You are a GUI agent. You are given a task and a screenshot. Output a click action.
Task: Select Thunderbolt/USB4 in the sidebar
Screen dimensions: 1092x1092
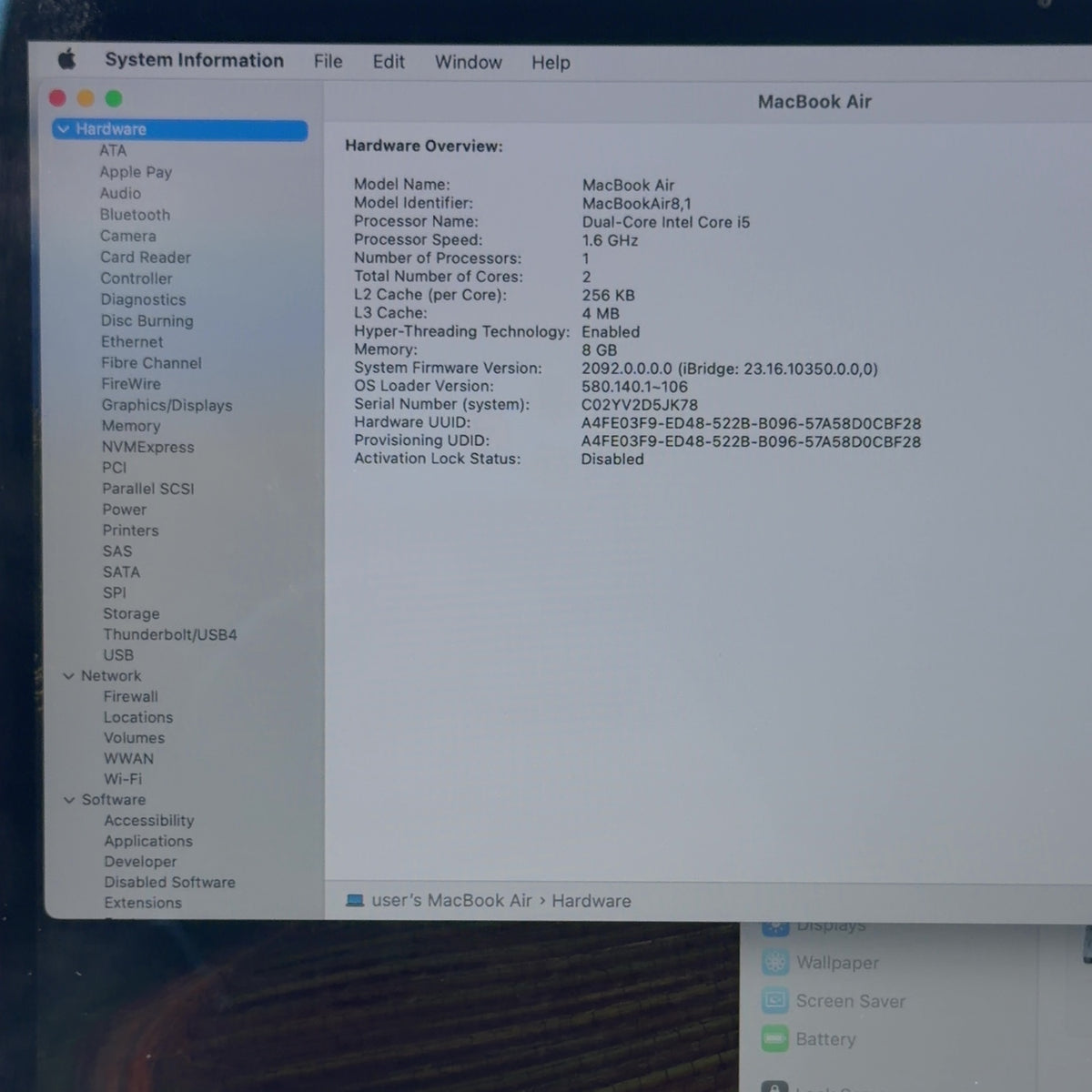pos(170,634)
